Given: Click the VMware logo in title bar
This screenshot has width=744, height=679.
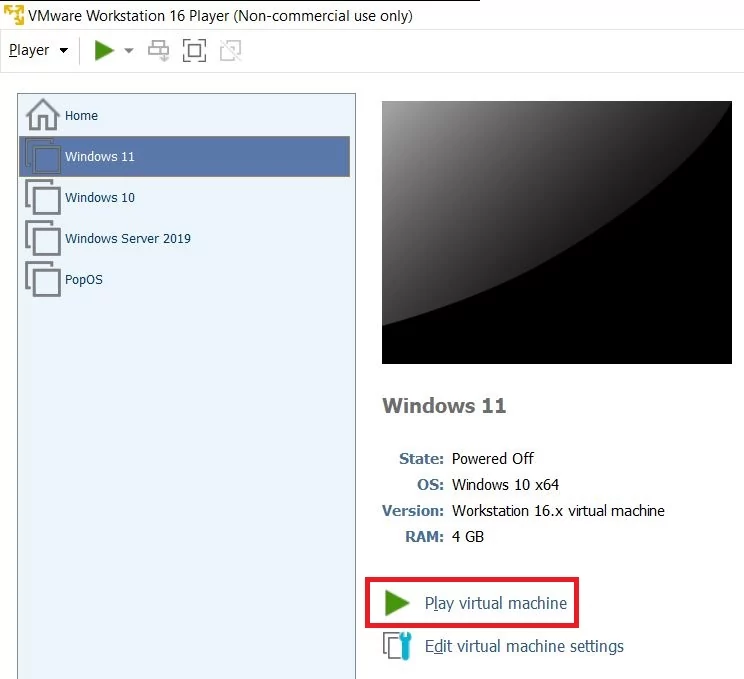Looking at the screenshot, I should point(14,15).
